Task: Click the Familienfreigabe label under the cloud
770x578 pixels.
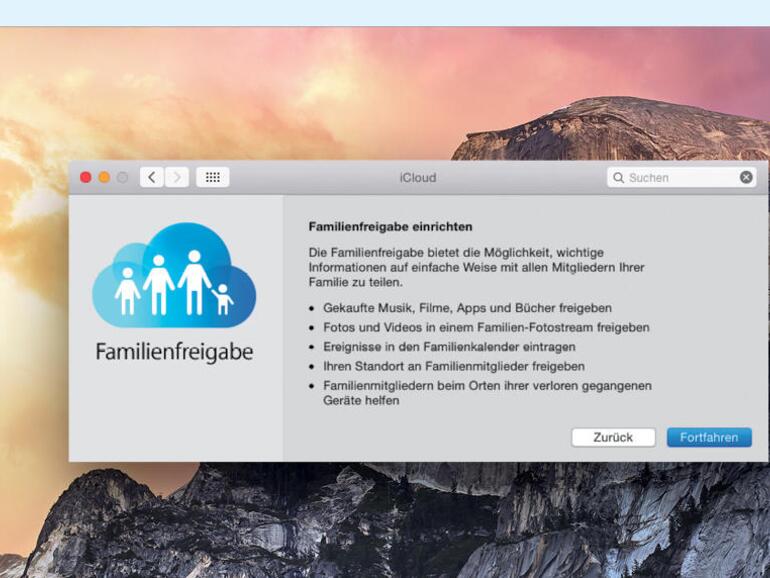Action: tap(174, 352)
